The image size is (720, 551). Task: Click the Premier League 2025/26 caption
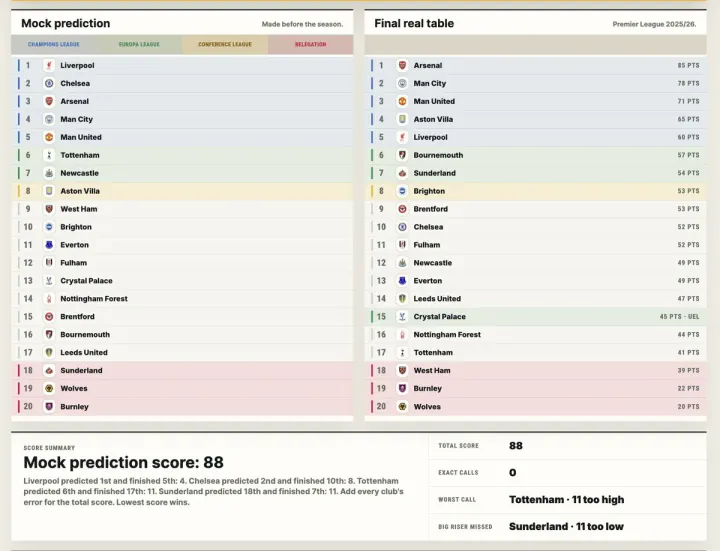click(x=654, y=24)
